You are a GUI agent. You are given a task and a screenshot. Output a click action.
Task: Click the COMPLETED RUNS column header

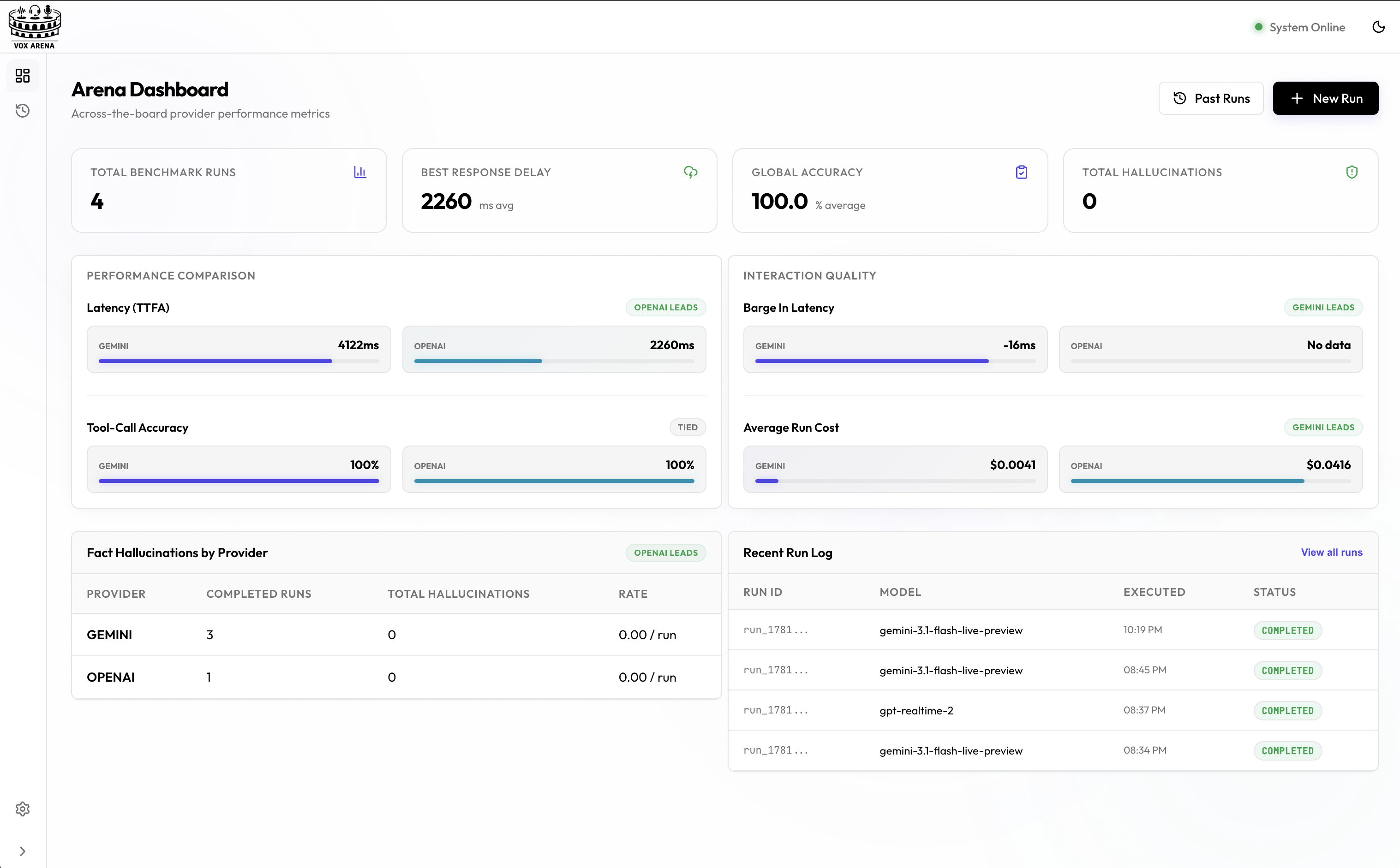coord(259,594)
